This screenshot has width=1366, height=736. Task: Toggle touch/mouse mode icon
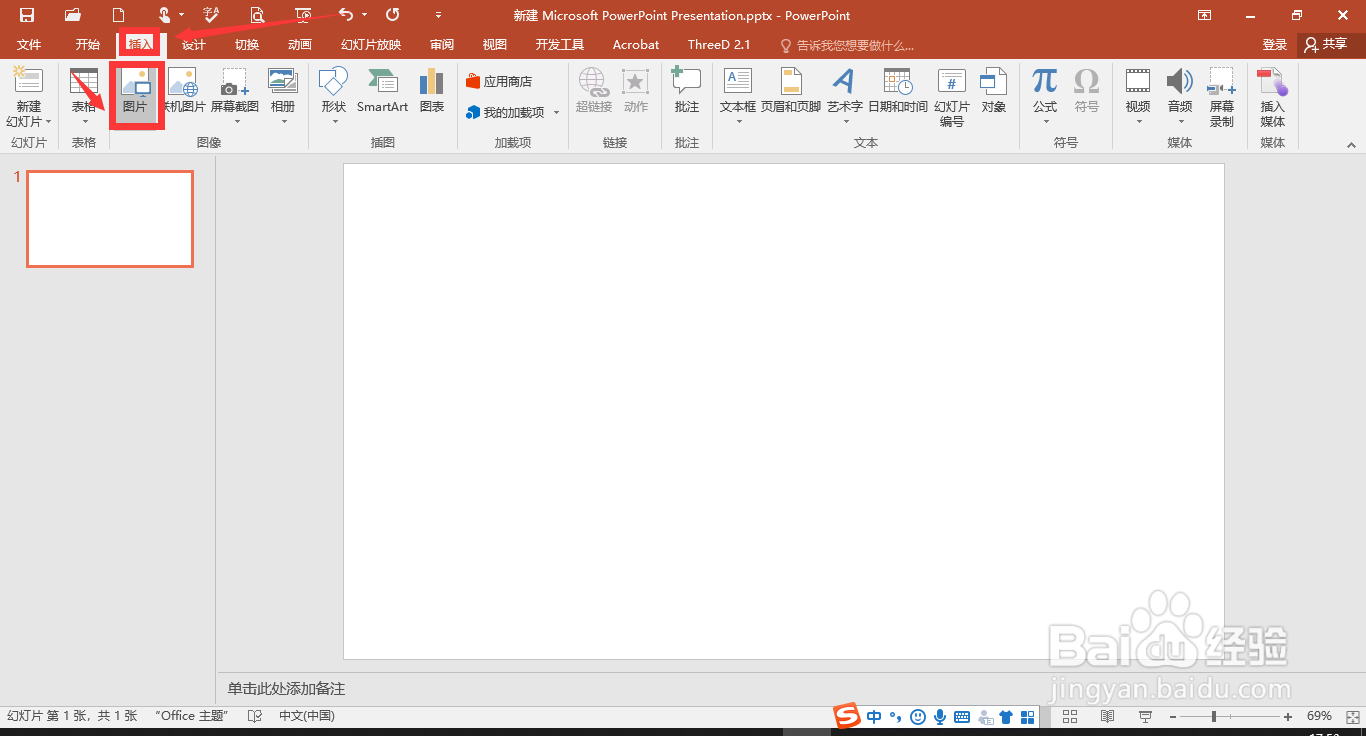tap(164, 15)
